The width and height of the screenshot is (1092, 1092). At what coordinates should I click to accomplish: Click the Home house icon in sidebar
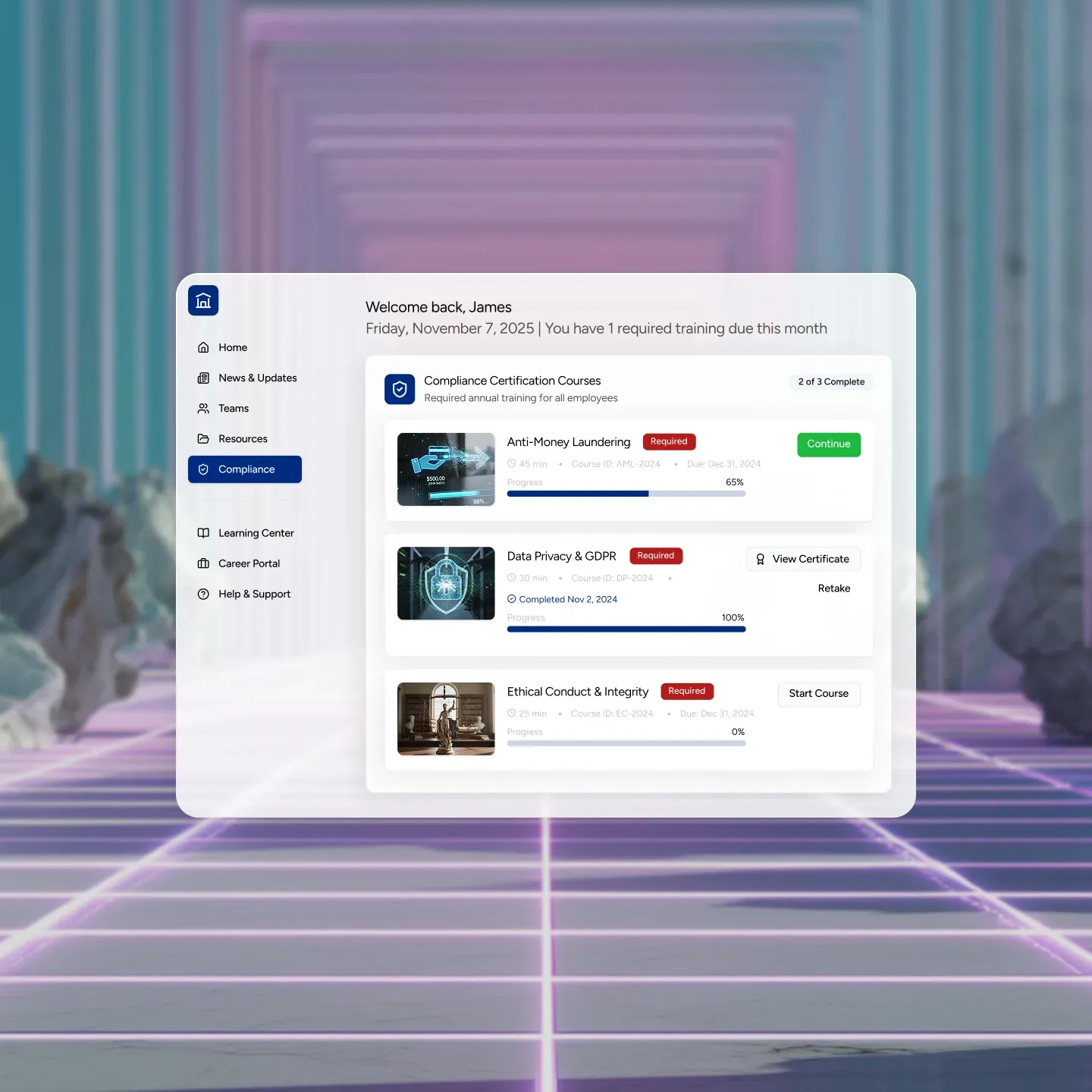coord(203,347)
